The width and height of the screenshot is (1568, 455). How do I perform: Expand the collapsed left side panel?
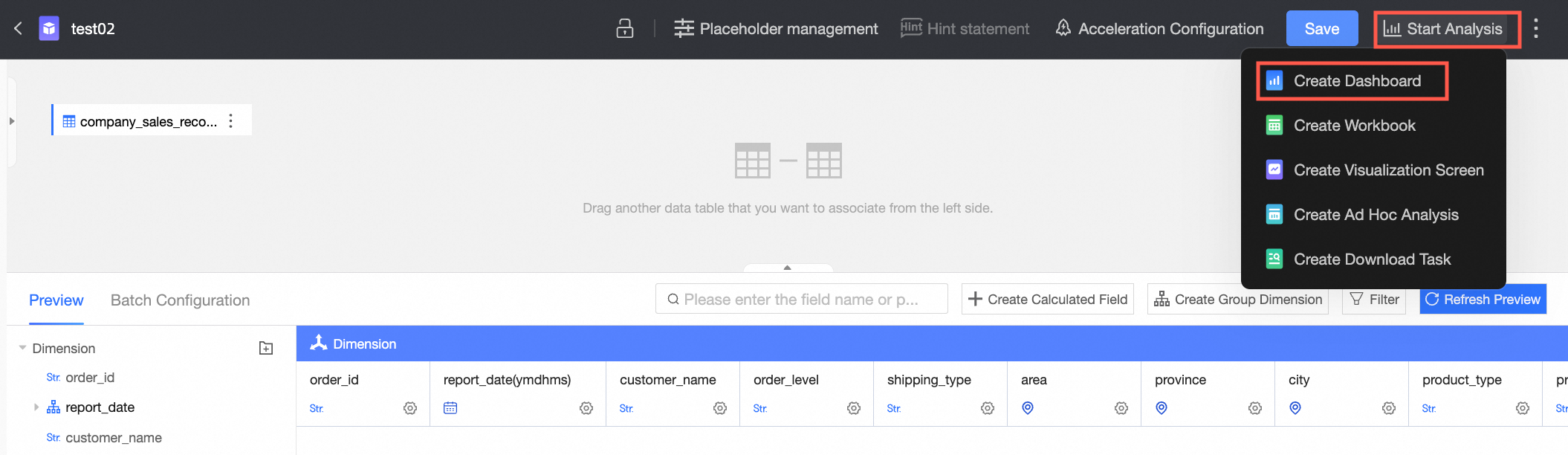[11, 121]
